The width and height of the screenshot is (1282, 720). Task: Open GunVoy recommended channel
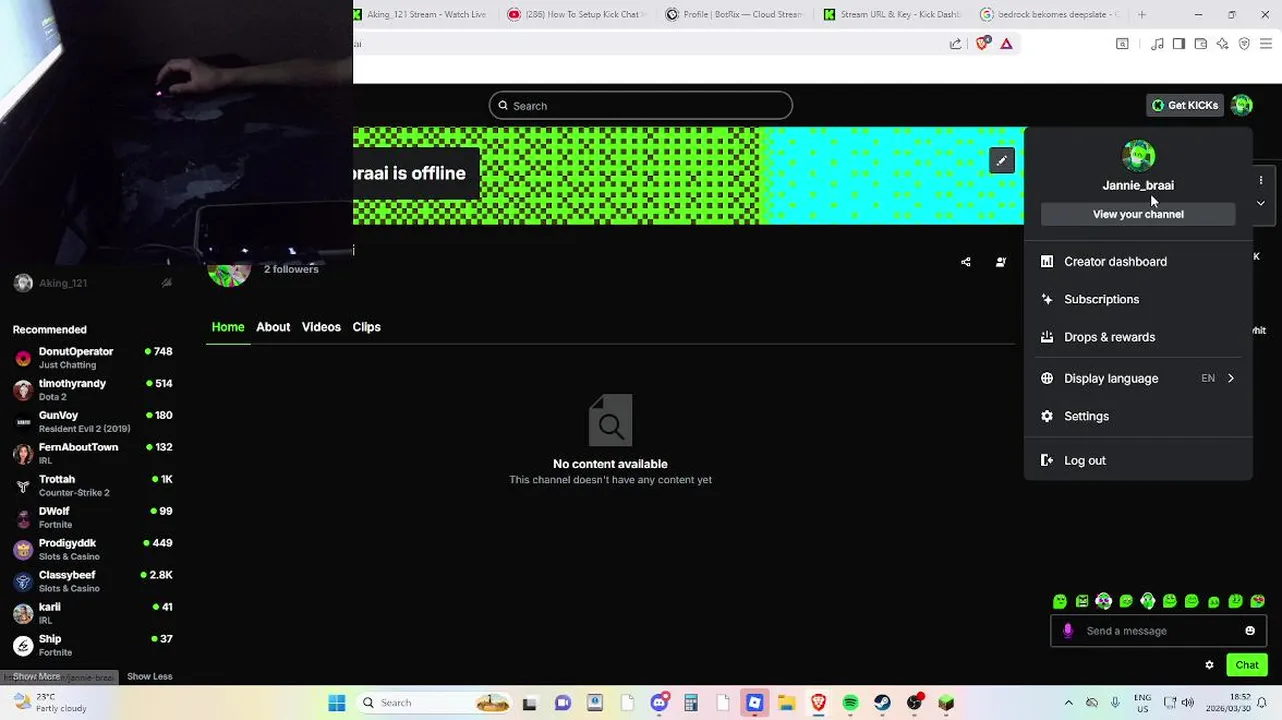coord(92,422)
